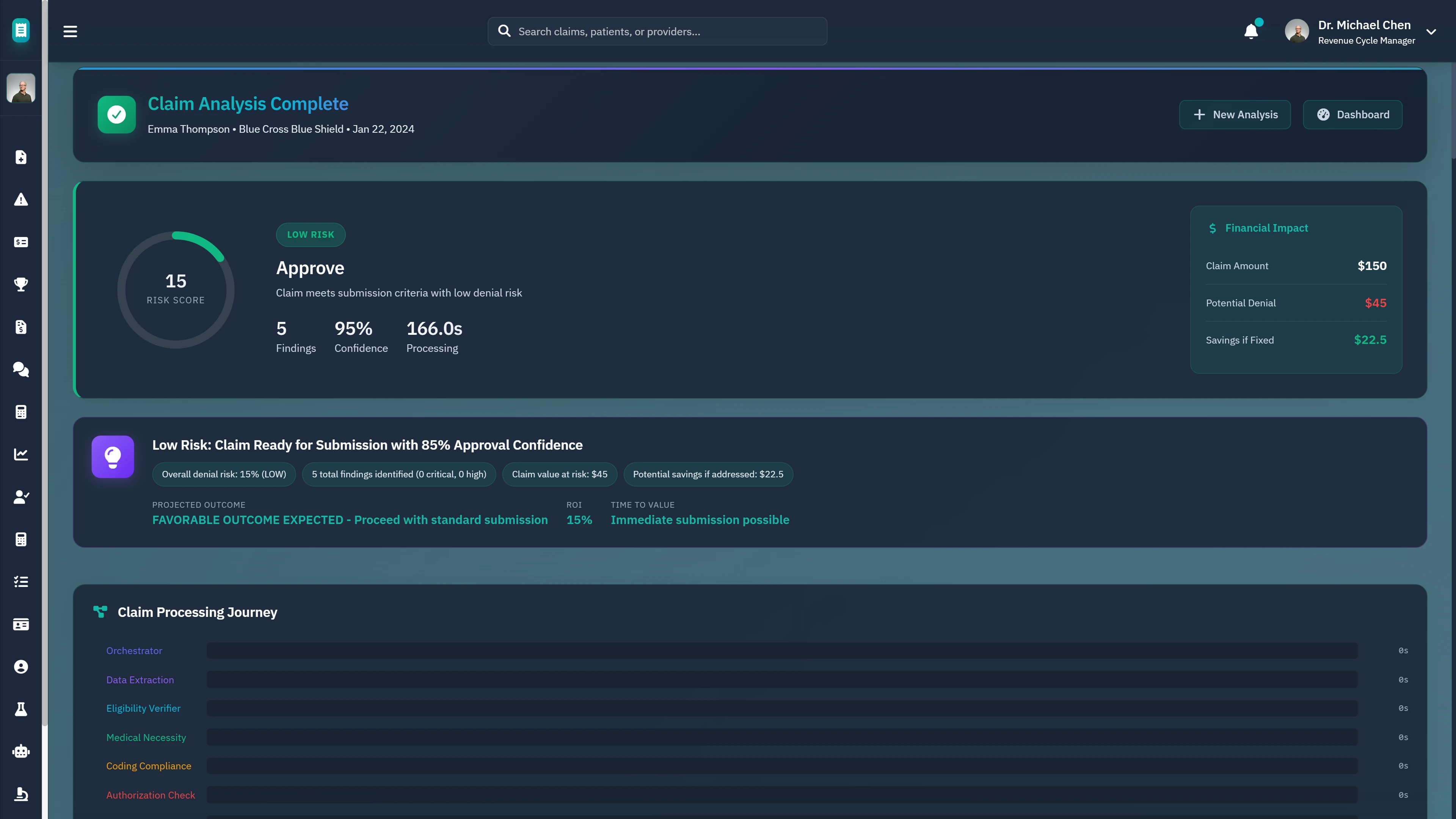Click the line chart analytics sidebar icon
This screenshot has width=1456, height=819.
click(x=21, y=455)
